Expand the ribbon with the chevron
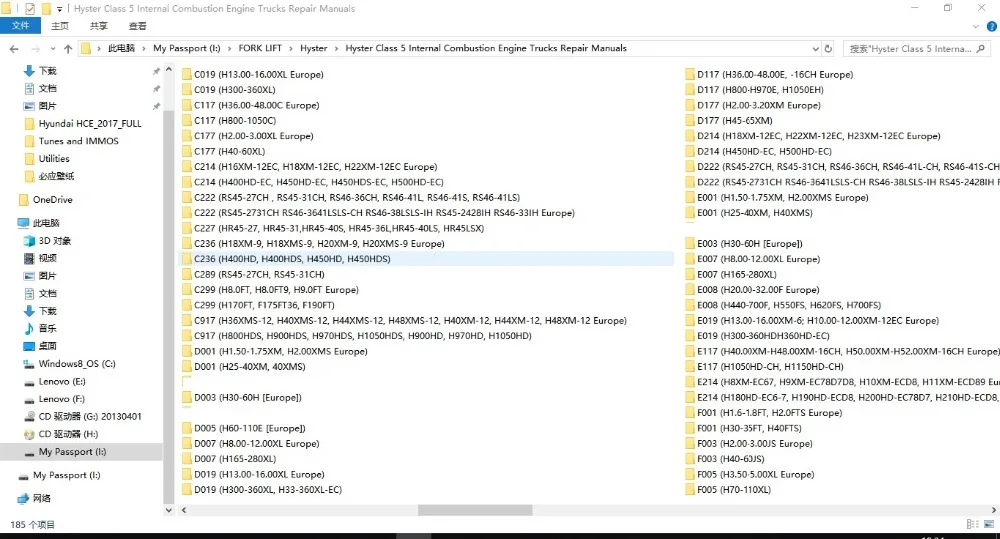 point(975,26)
